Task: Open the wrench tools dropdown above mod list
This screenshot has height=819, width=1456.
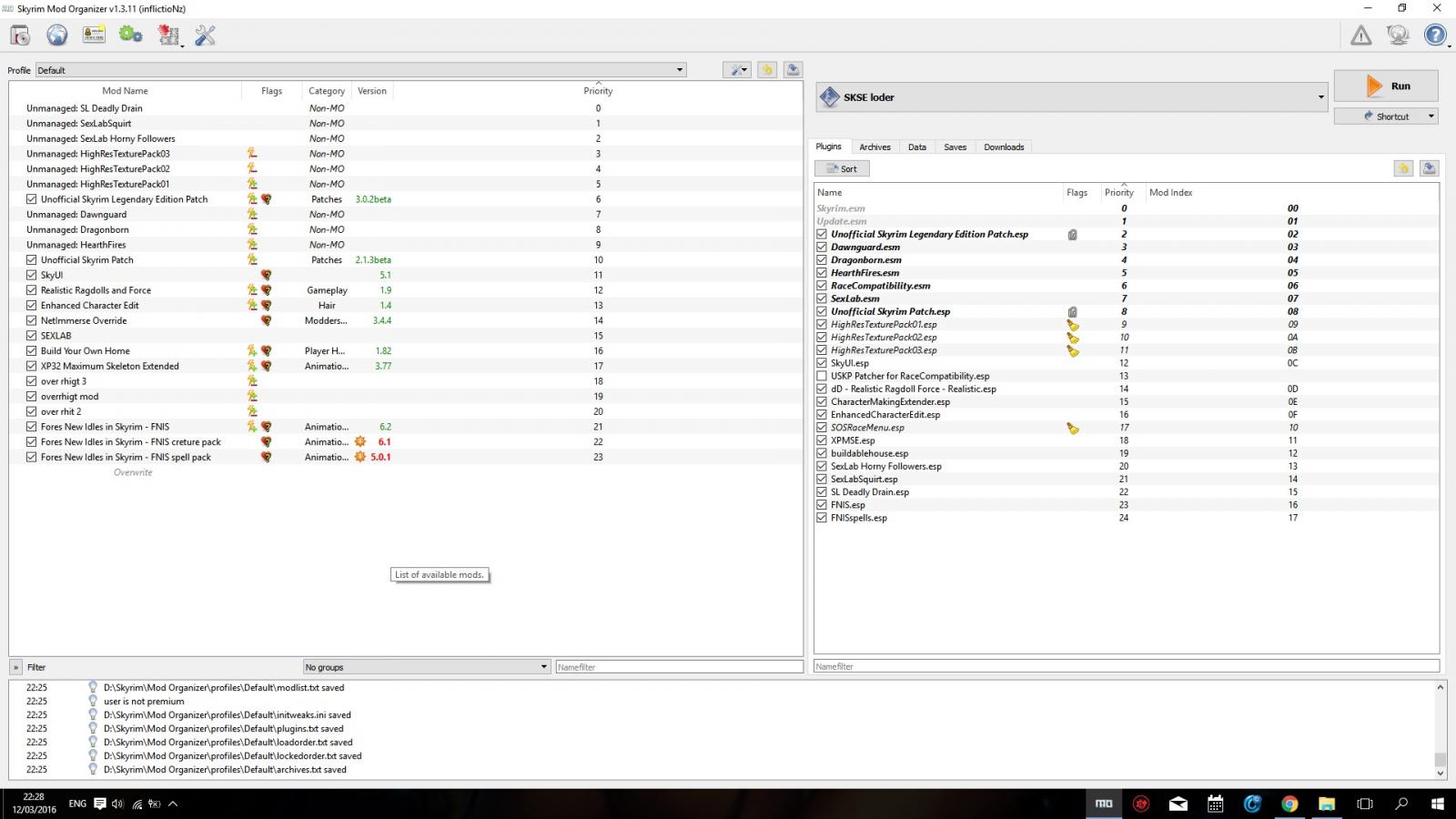Action: 736,70
